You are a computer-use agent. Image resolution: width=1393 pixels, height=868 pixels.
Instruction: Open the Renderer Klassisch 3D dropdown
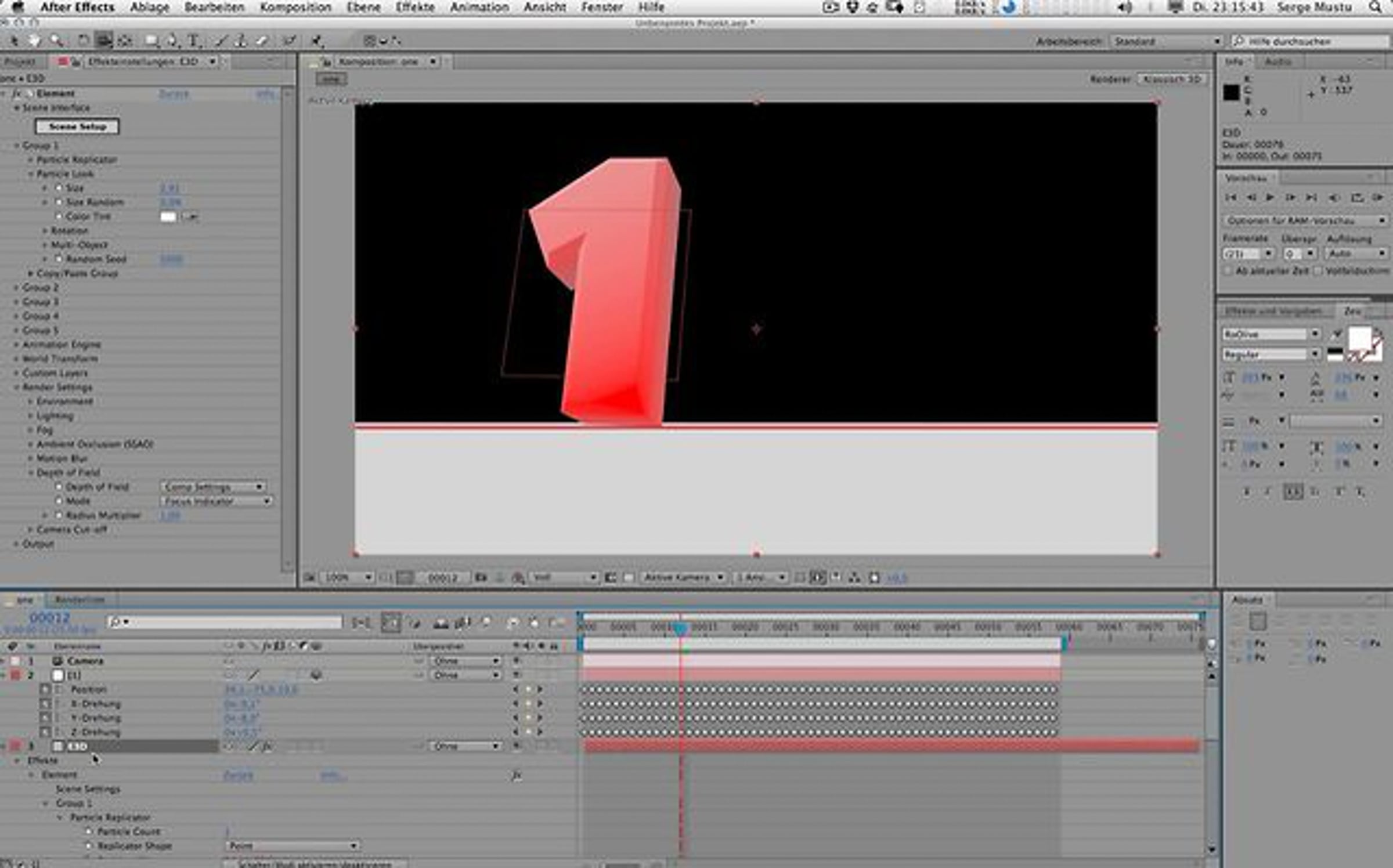[1172, 79]
